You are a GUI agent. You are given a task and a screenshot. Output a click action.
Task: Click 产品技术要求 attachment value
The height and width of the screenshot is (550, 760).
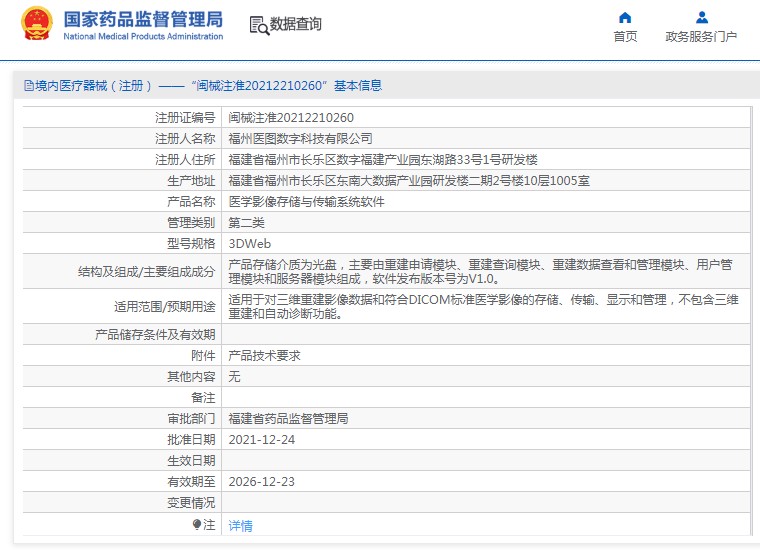coord(264,356)
